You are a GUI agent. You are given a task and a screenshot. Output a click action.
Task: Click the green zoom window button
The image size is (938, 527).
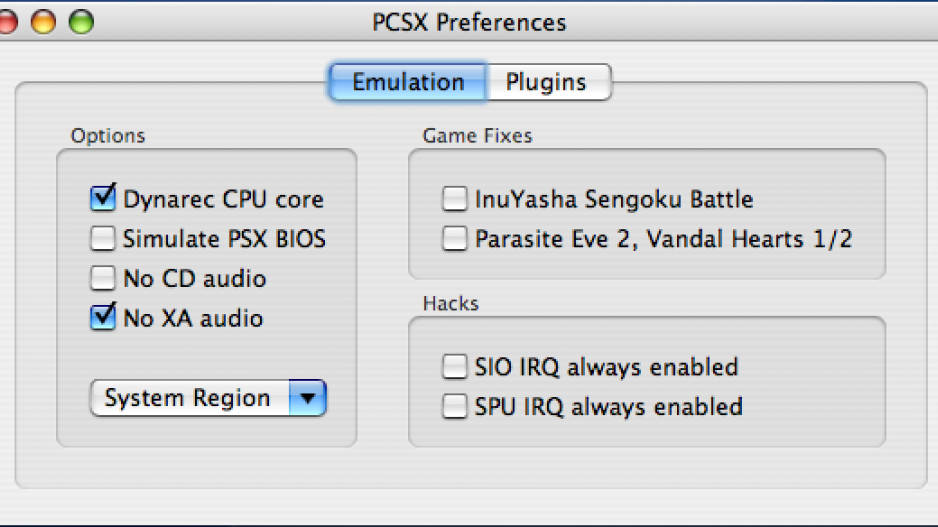(x=80, y=21)
